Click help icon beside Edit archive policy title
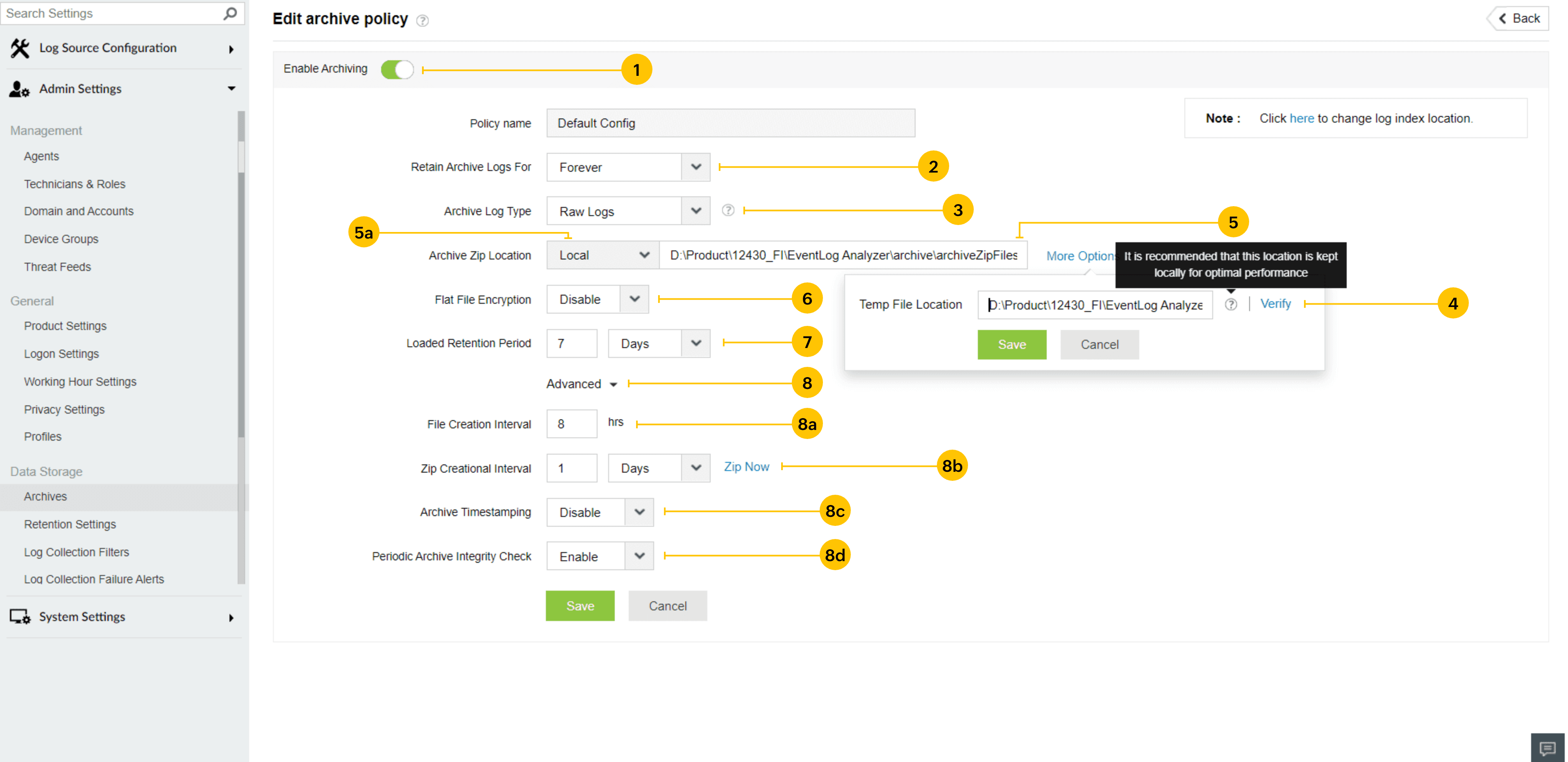The image size is (1568, 762). pos(423,20)
